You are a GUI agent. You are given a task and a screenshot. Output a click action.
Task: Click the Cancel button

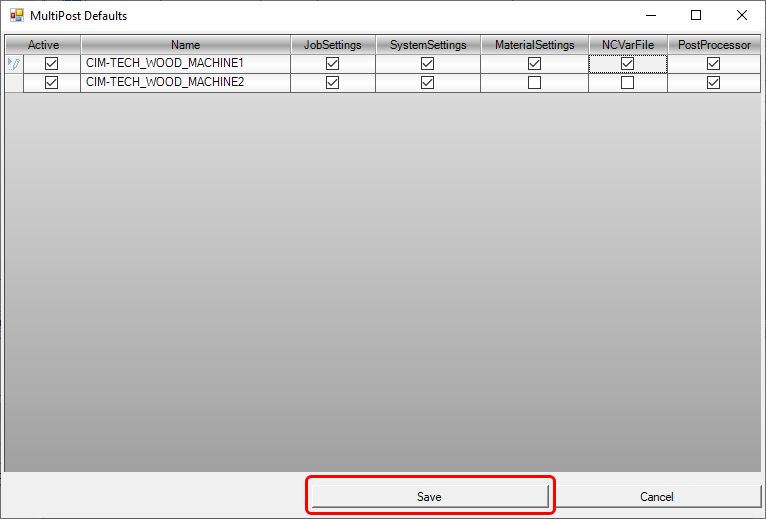(x=656, y=496)
